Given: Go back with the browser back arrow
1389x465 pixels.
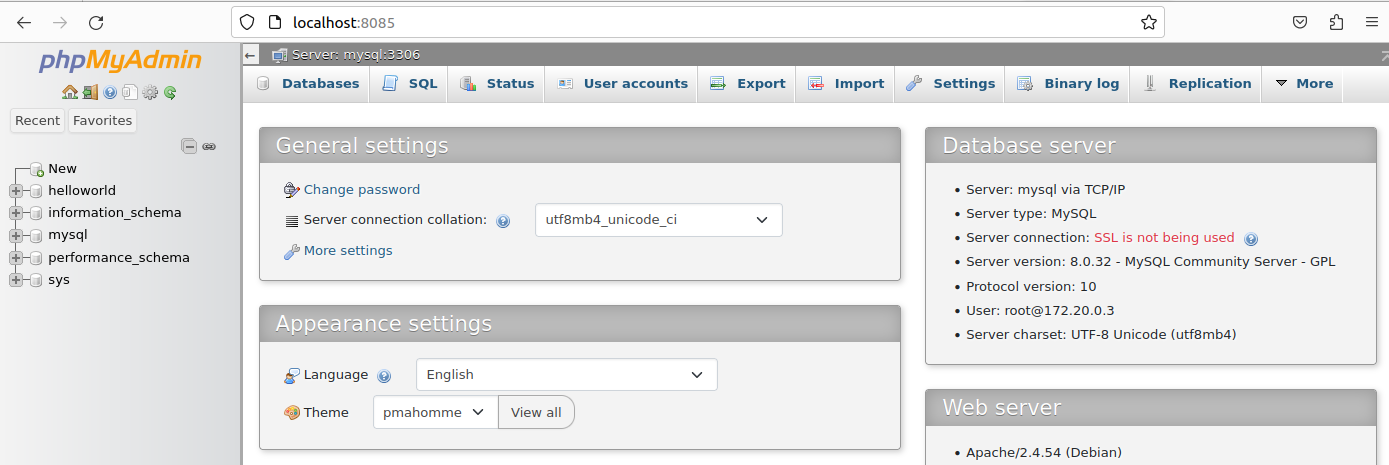Looking at the screenshot, I should pos(24,22).
